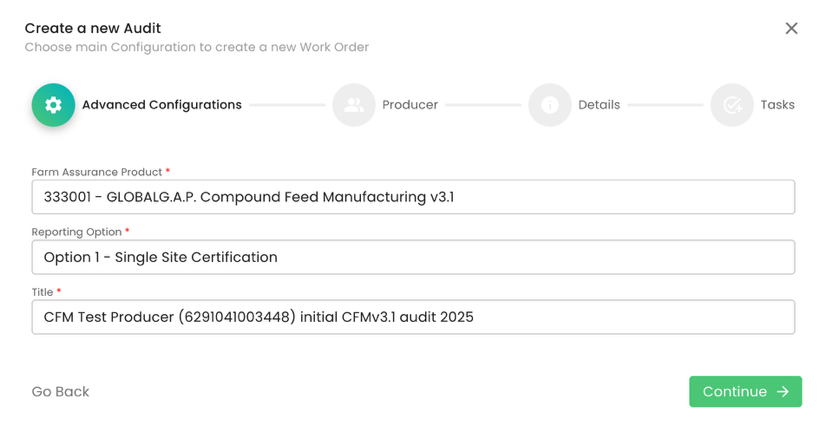Click the gear icon for Advanced Configurations
Image resolution: width=826 pixels, height=432 pixels.
tap(53, 105)
